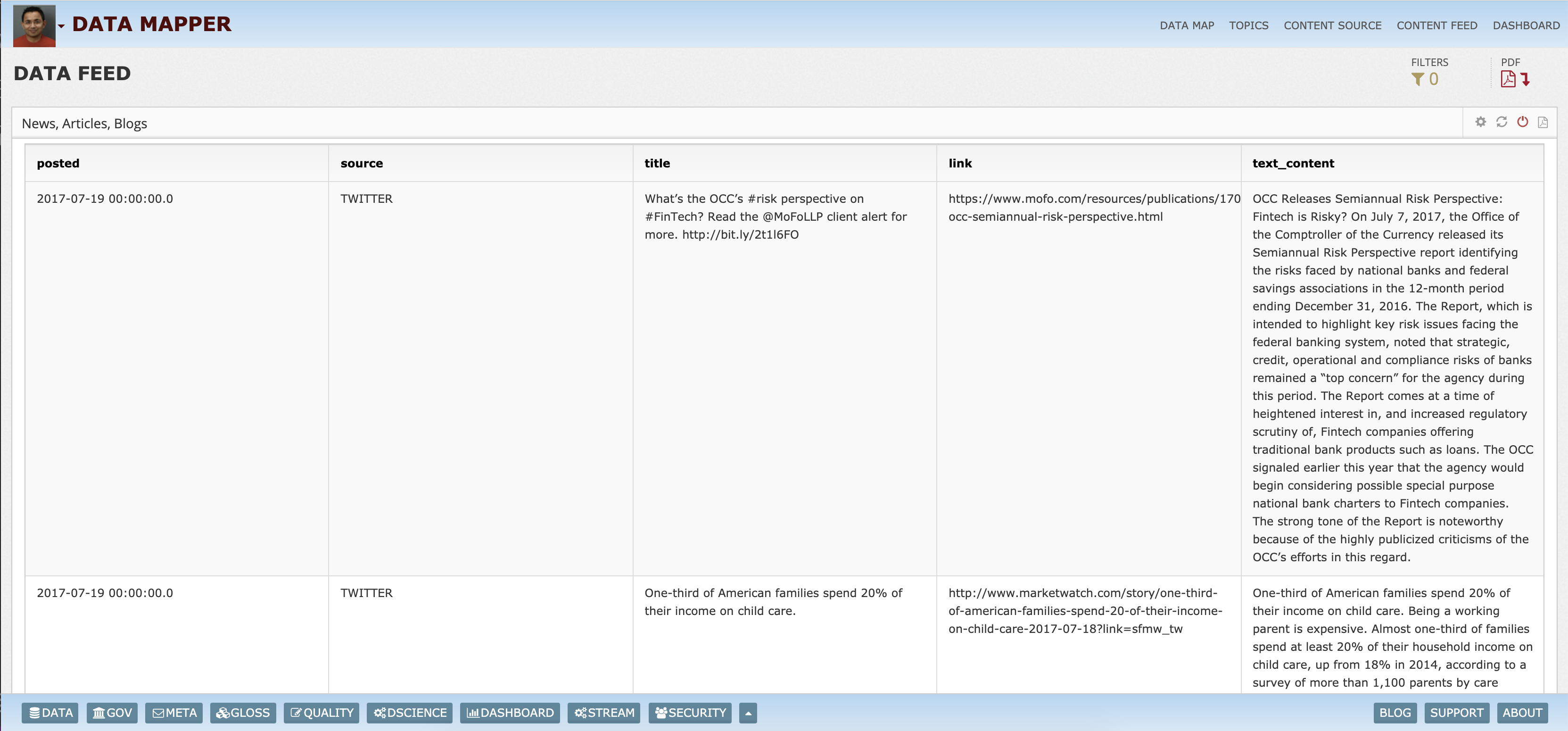Image resolution: width=1568 pixels, height=731 pixels.
Task: Open the GOV section button
Action: point(112,713)
